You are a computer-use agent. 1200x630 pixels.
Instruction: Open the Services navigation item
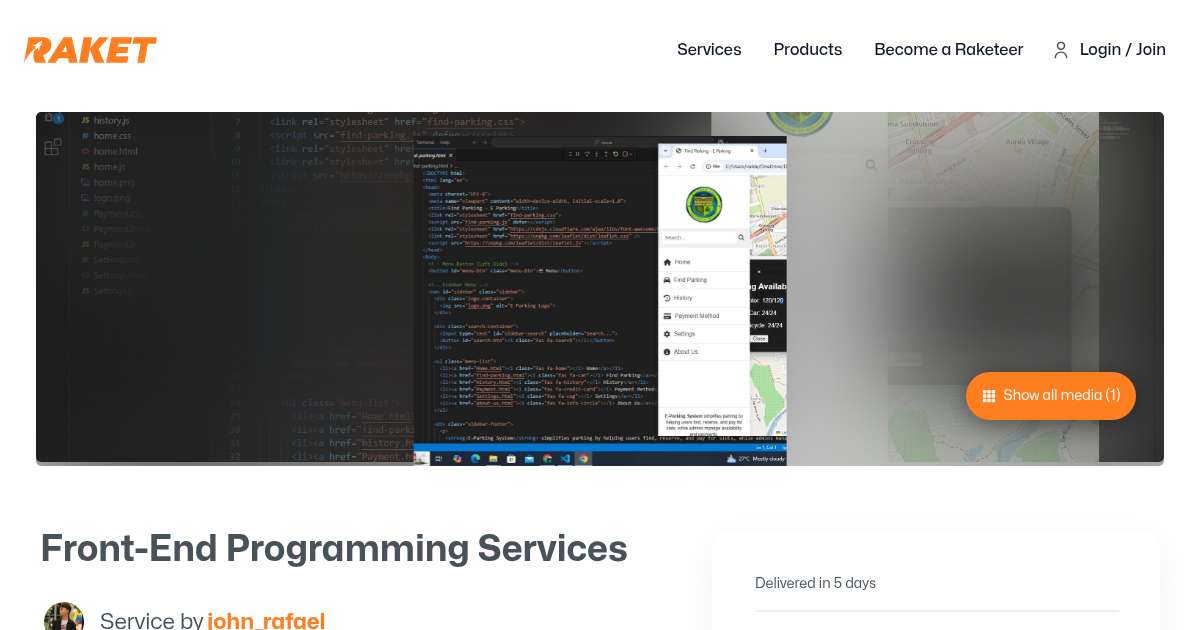pos(709,50)
